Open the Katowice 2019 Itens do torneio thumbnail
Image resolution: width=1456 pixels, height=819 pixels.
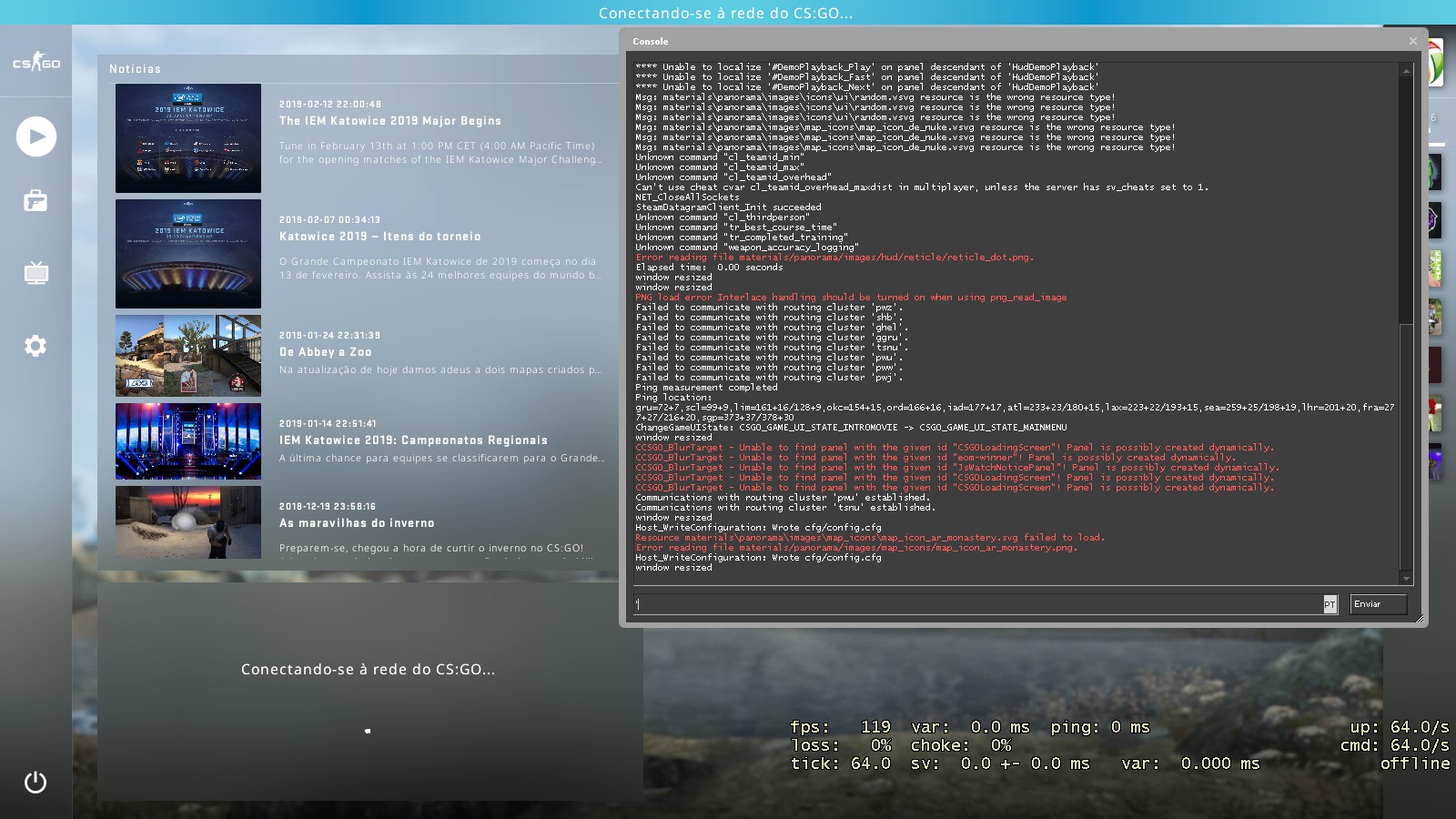tap(188, 254)
